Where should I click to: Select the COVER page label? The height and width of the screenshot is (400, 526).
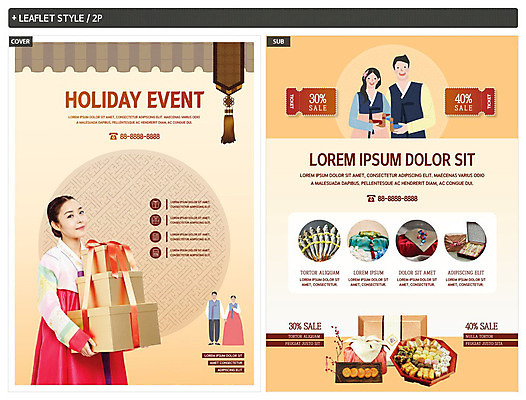click(20, 42)
